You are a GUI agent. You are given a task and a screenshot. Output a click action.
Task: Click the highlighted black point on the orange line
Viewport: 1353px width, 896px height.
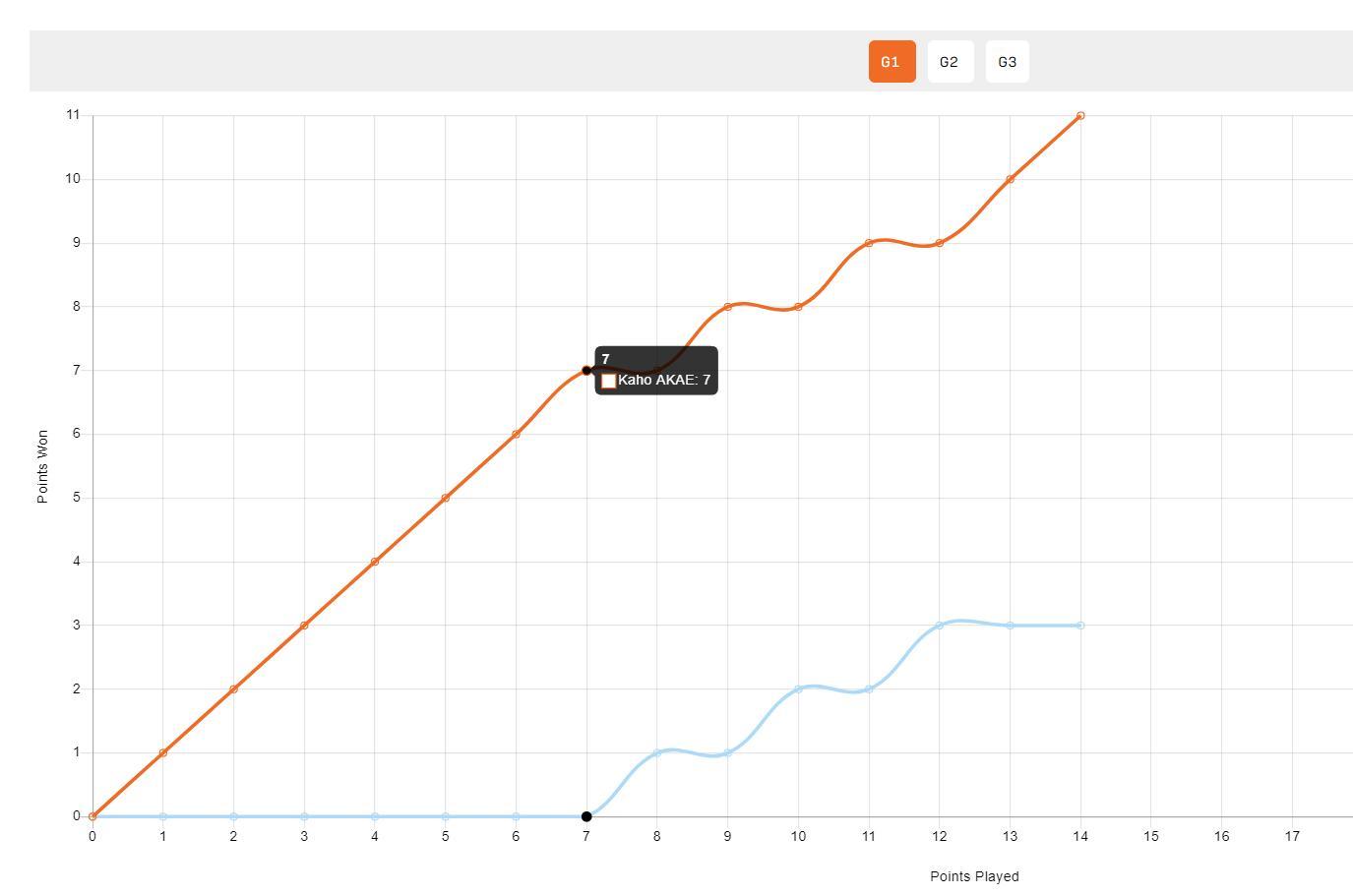(586, 371)
